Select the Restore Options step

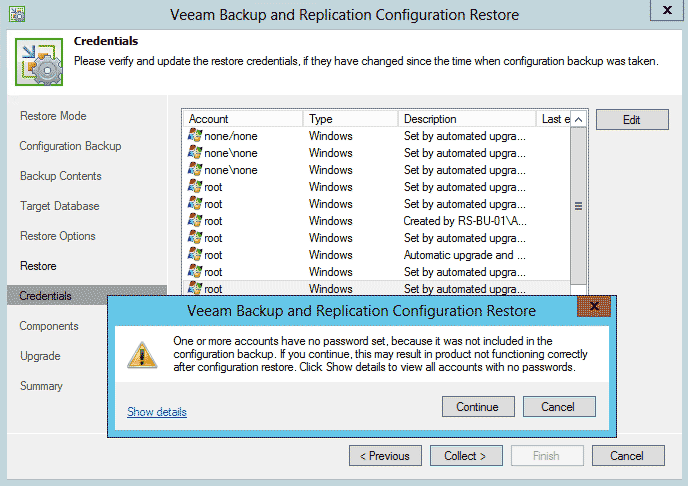click(x=57, y=236)
